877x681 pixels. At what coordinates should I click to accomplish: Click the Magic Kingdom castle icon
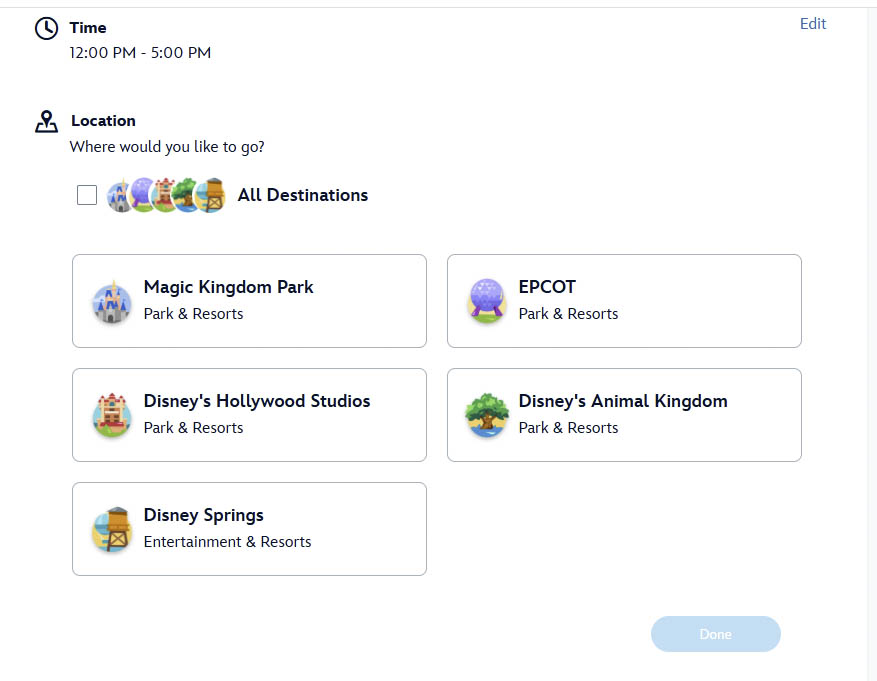[112, 302]
